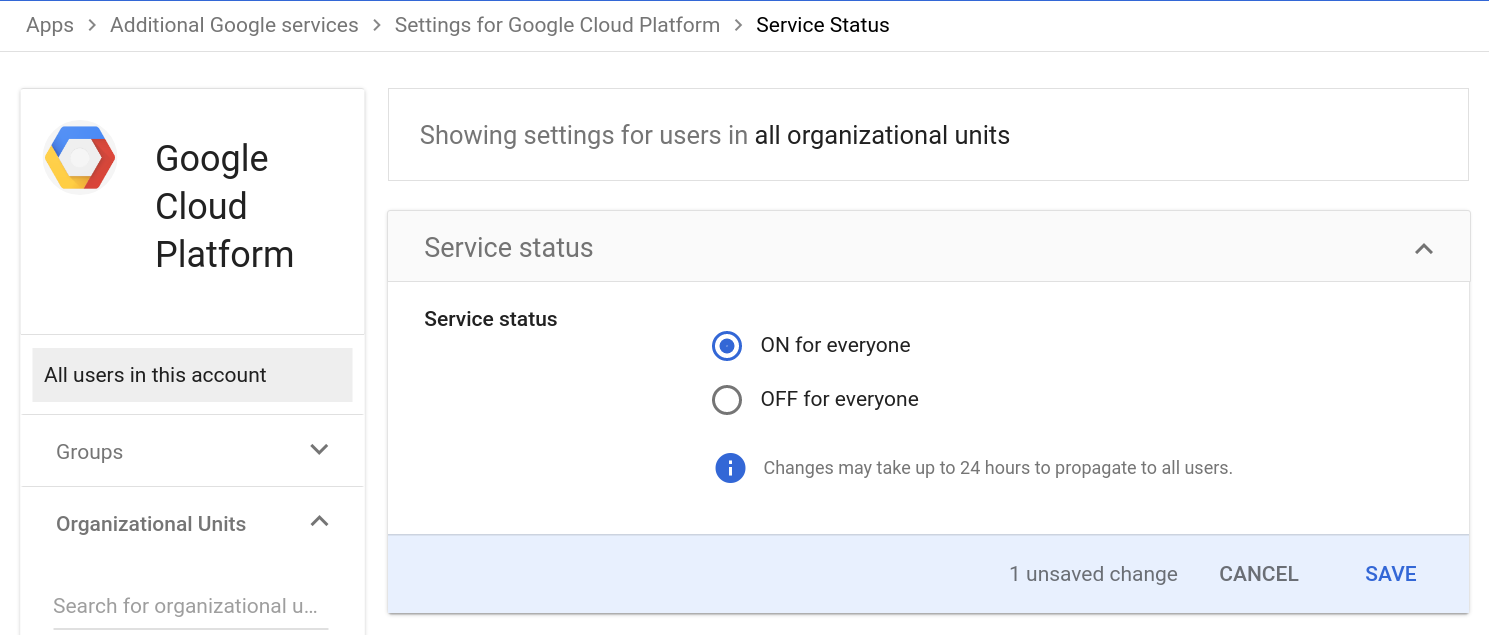Viewport: 1489px width, 635px height.
Task: Click the Google Cloud Platform hexagon logo
Action: (x=80, y=157)
